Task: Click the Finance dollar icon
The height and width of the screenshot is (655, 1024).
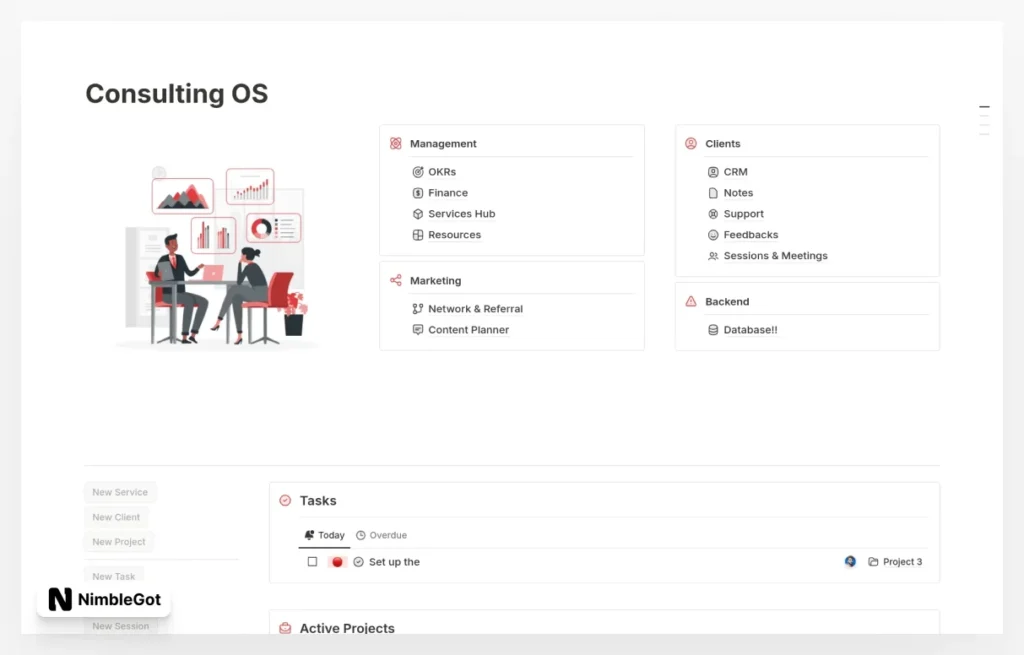Action: [418, 193]
